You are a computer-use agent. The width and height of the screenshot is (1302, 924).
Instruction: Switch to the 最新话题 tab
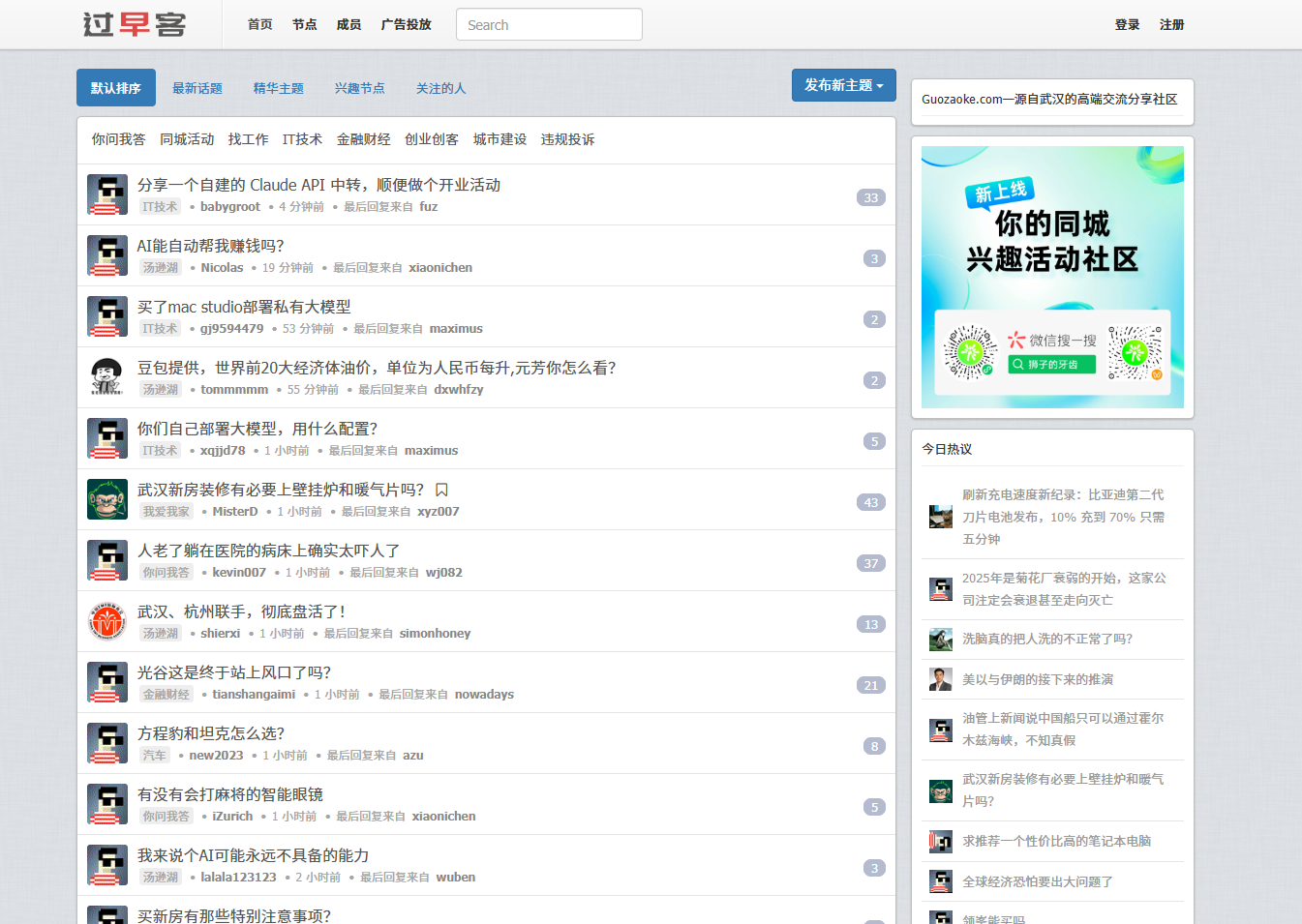[x=197, y=87]
